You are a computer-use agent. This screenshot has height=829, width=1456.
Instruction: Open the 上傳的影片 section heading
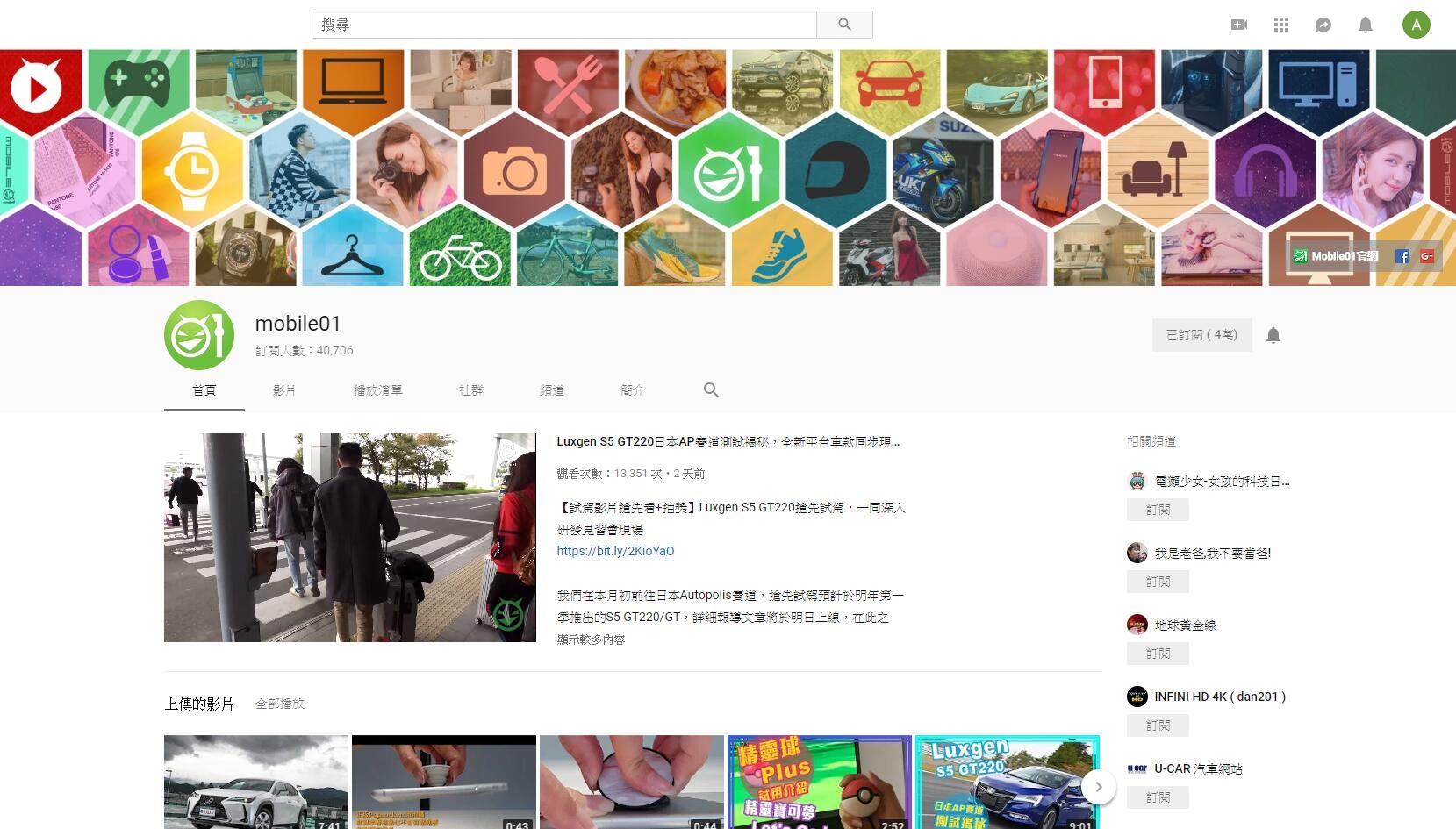click(x=199, y=704)
